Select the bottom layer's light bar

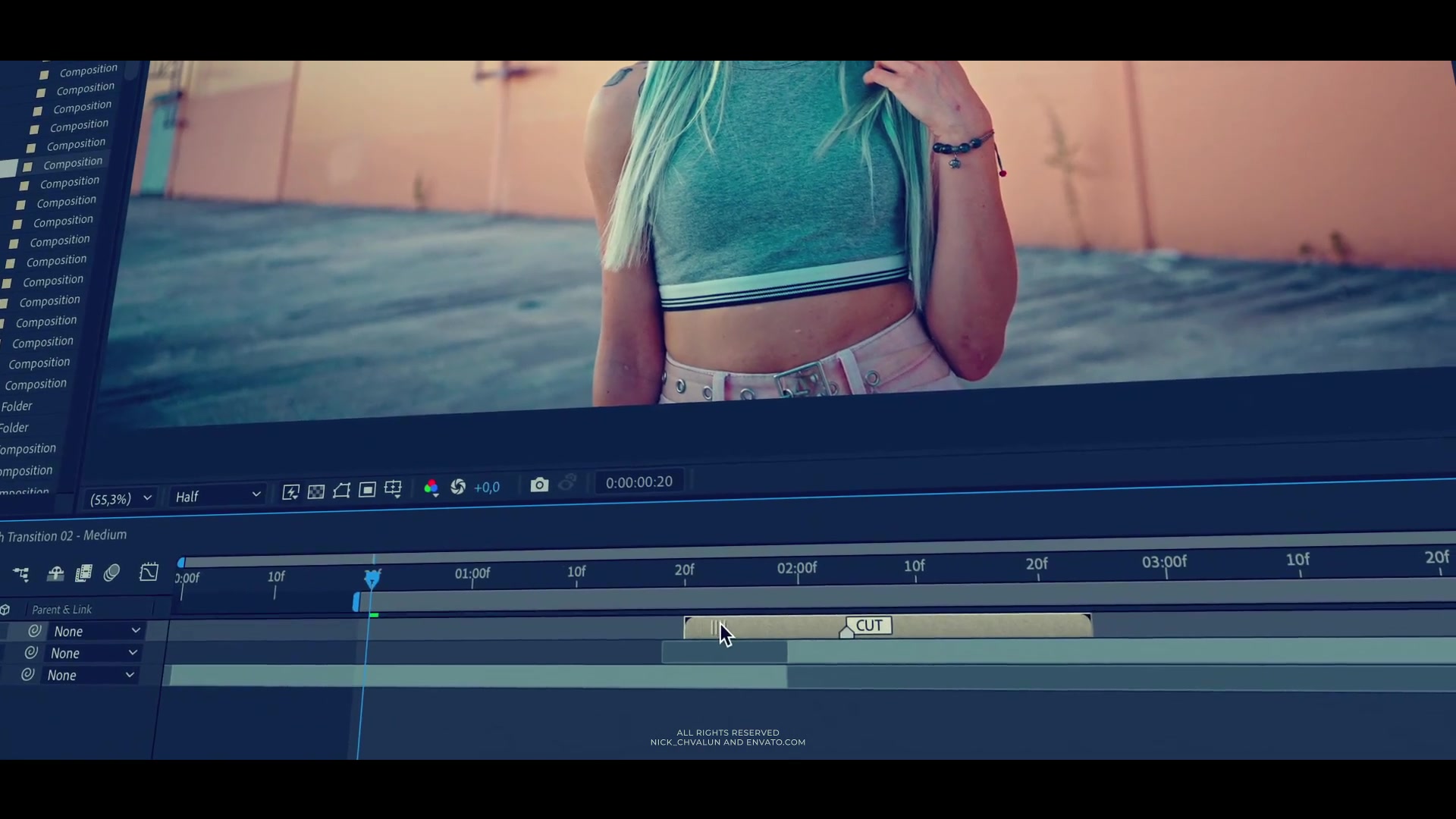point(479,676)
